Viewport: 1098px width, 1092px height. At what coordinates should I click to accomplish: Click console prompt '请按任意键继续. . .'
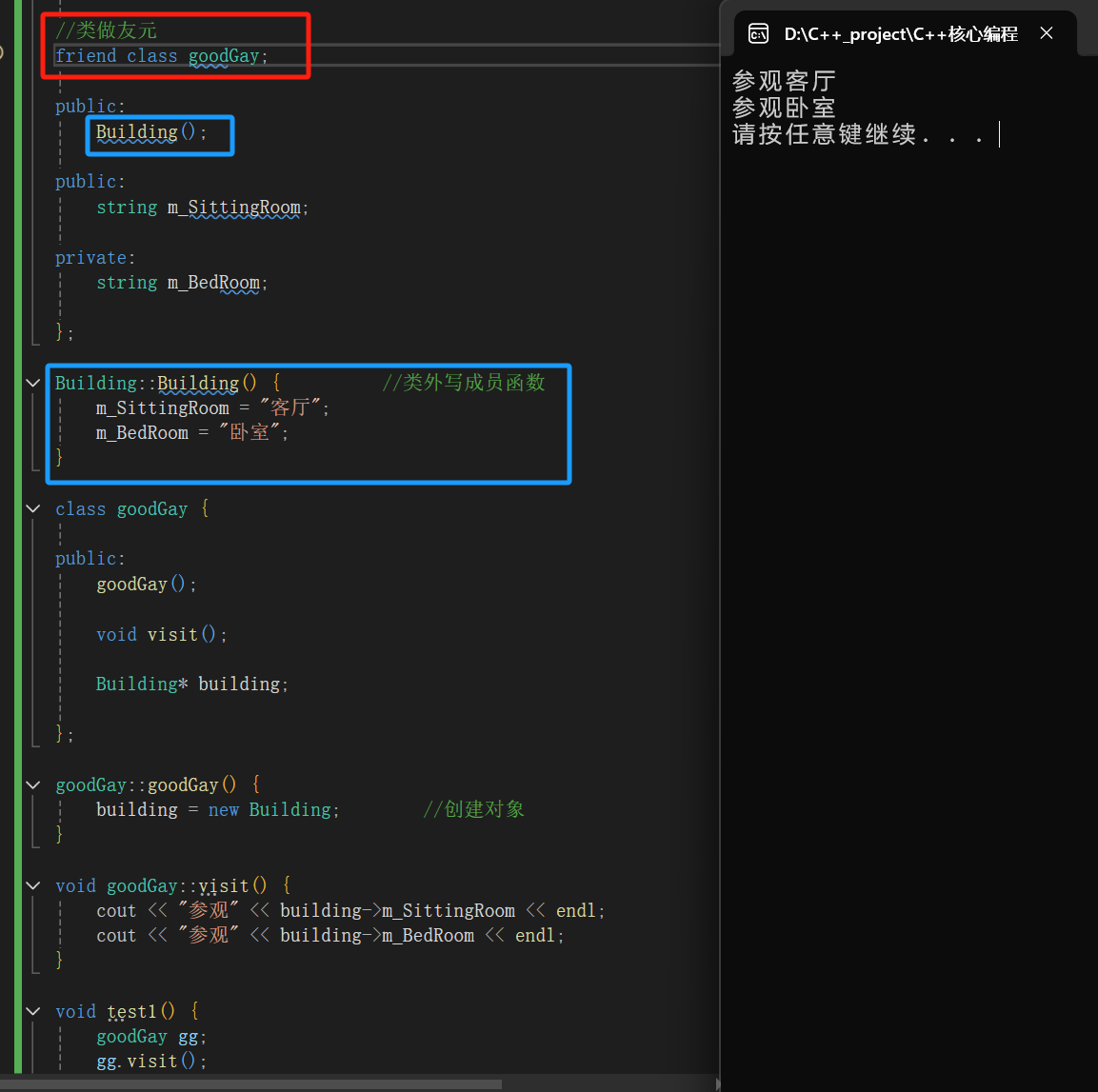[x=859, y=134]
